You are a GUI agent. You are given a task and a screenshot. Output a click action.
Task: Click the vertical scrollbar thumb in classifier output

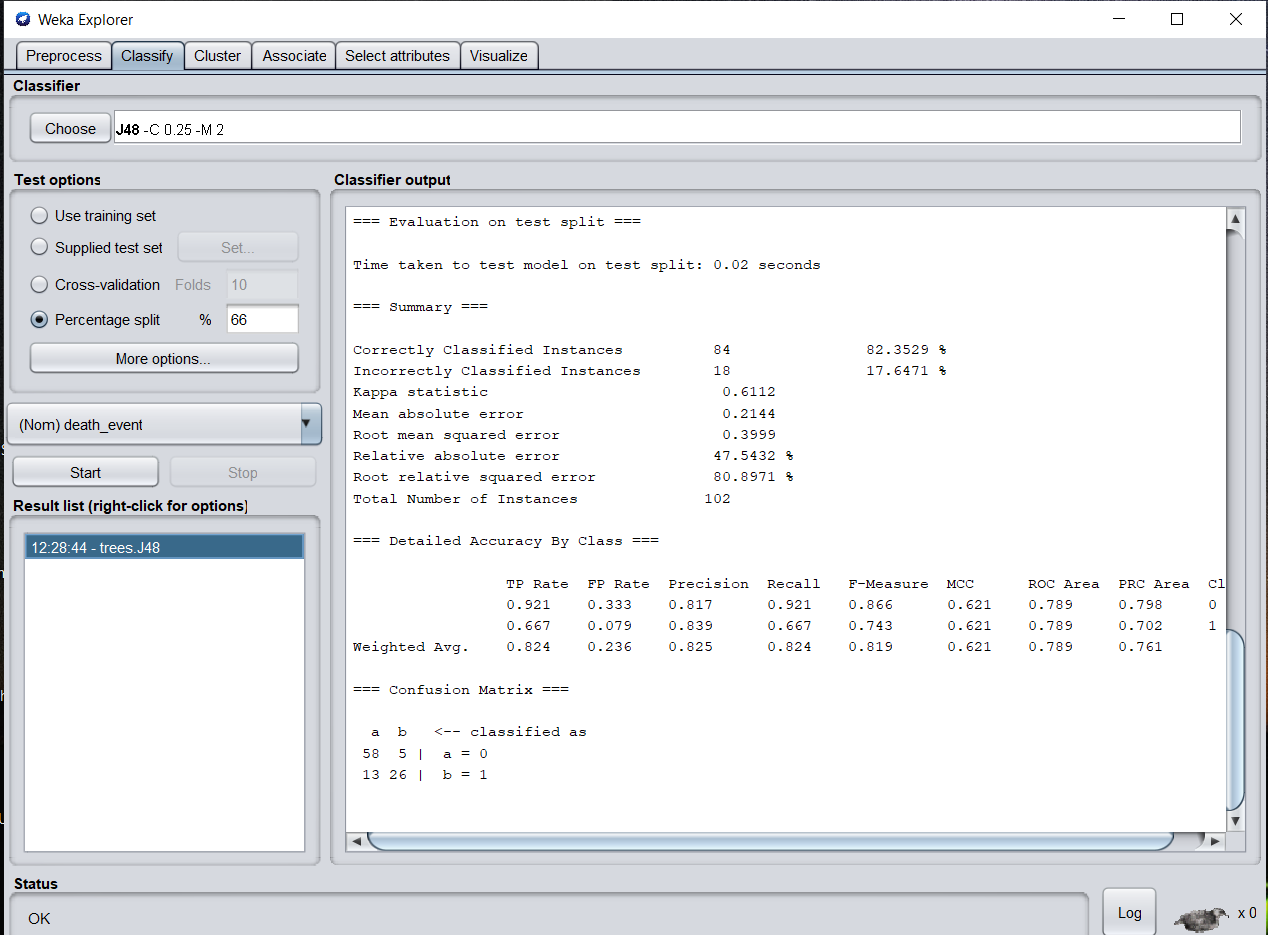click(1235, 720)
